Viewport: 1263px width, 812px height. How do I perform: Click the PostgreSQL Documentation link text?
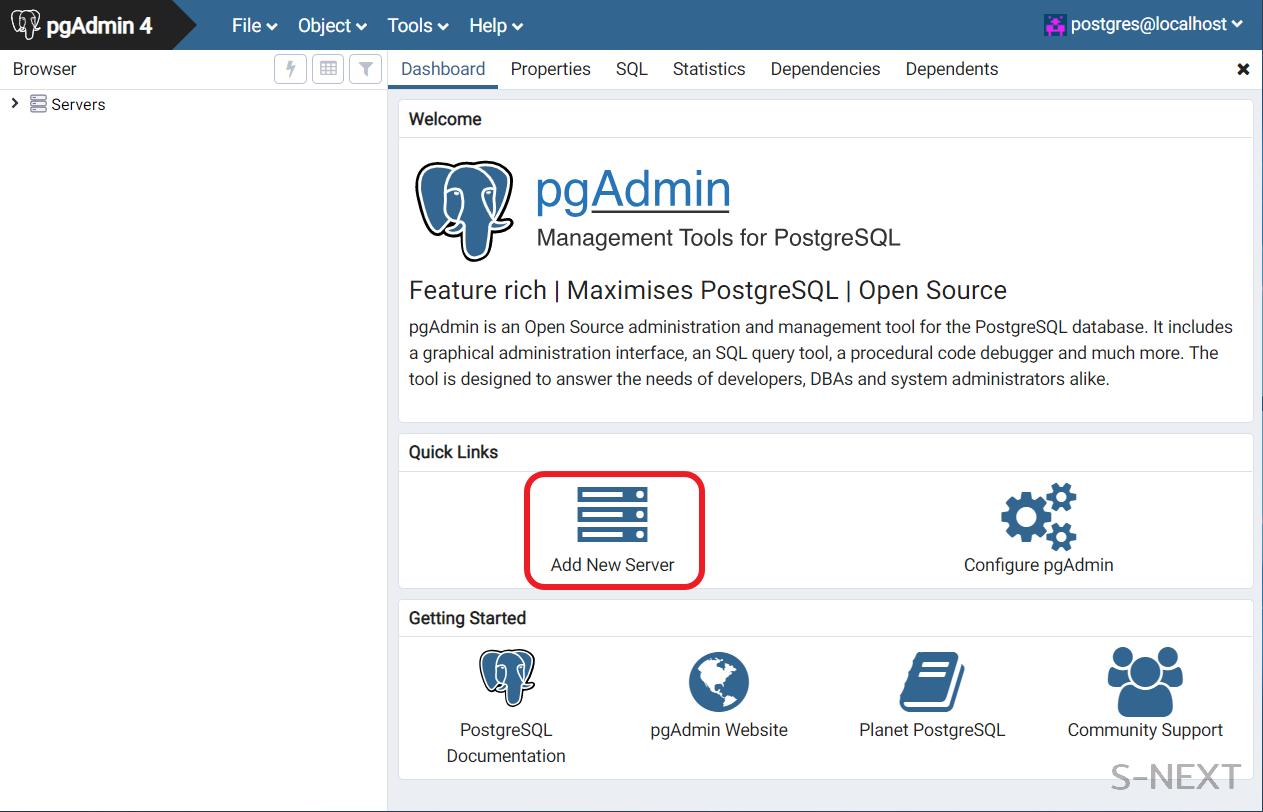tap(506, 743)
